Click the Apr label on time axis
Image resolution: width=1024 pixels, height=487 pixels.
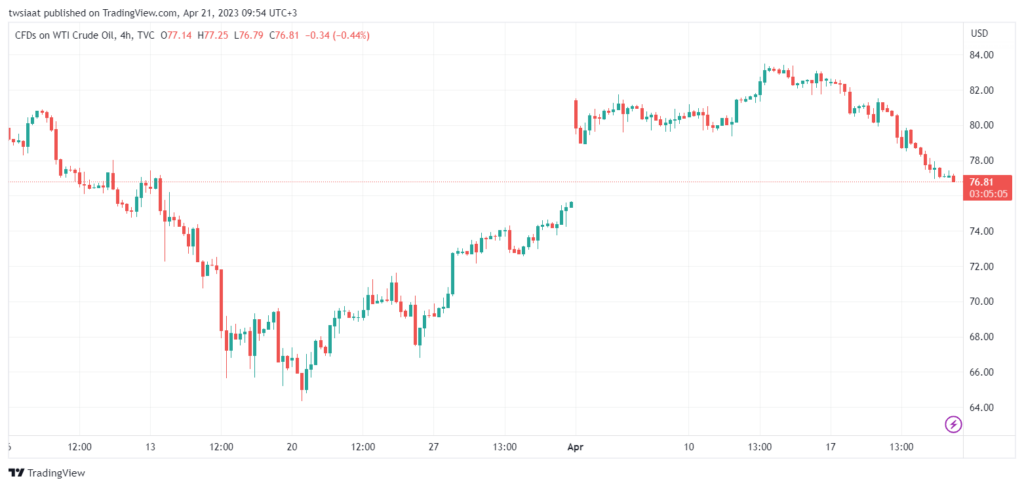pyautogui.click(x=575, y=446)
